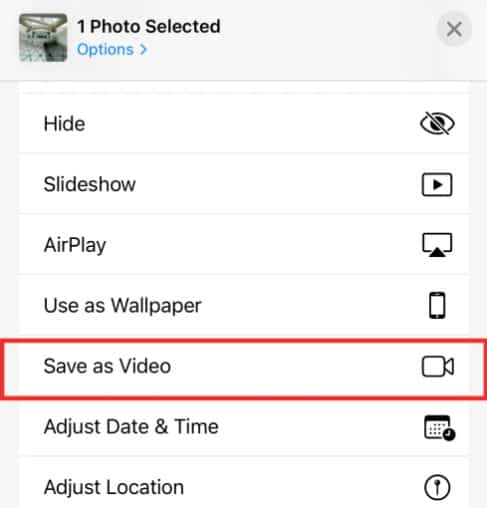The image size is (487, 508).
Task: Tap the share sheet header bar
Action: click(x=243, y=40)
